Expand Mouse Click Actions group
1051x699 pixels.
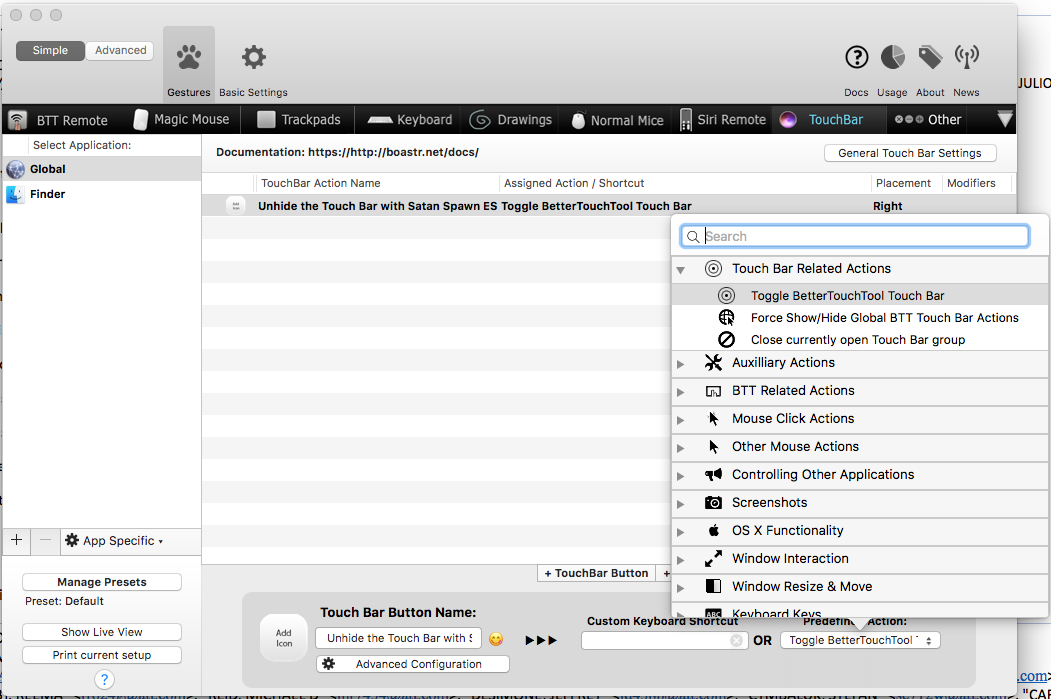pyautogui.click(x=681, y=420)
